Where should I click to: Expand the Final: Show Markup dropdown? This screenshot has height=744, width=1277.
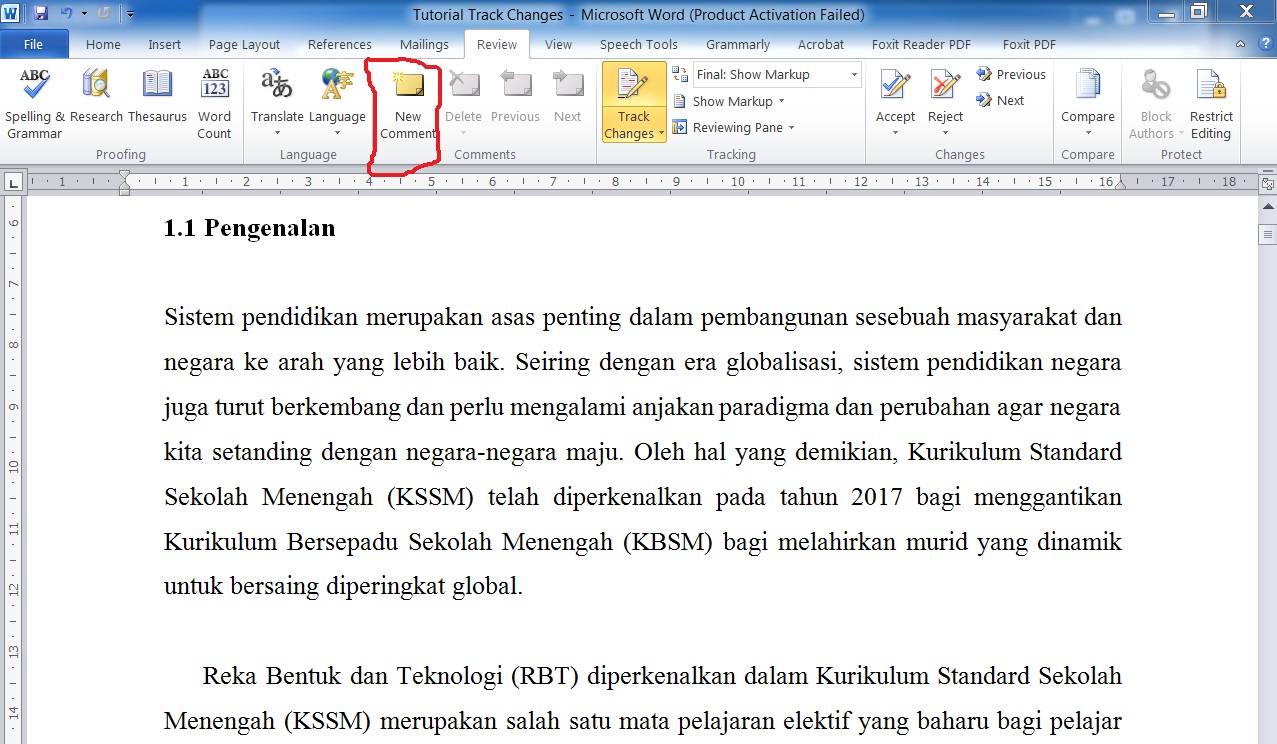854,75
